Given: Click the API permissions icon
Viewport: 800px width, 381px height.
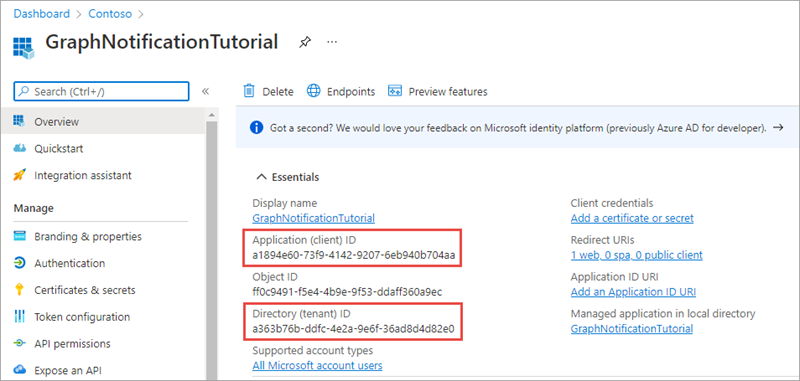Looking at the screenshot, I should 19,343.
